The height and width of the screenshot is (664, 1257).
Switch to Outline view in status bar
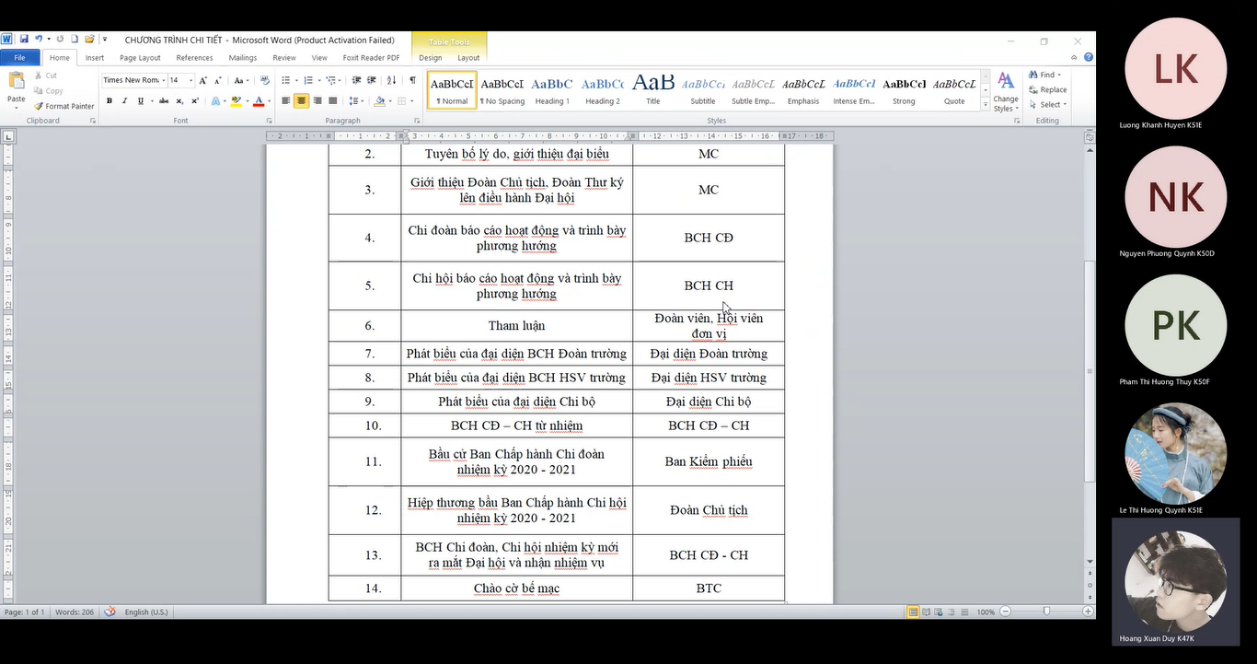[x=951, y=612]
